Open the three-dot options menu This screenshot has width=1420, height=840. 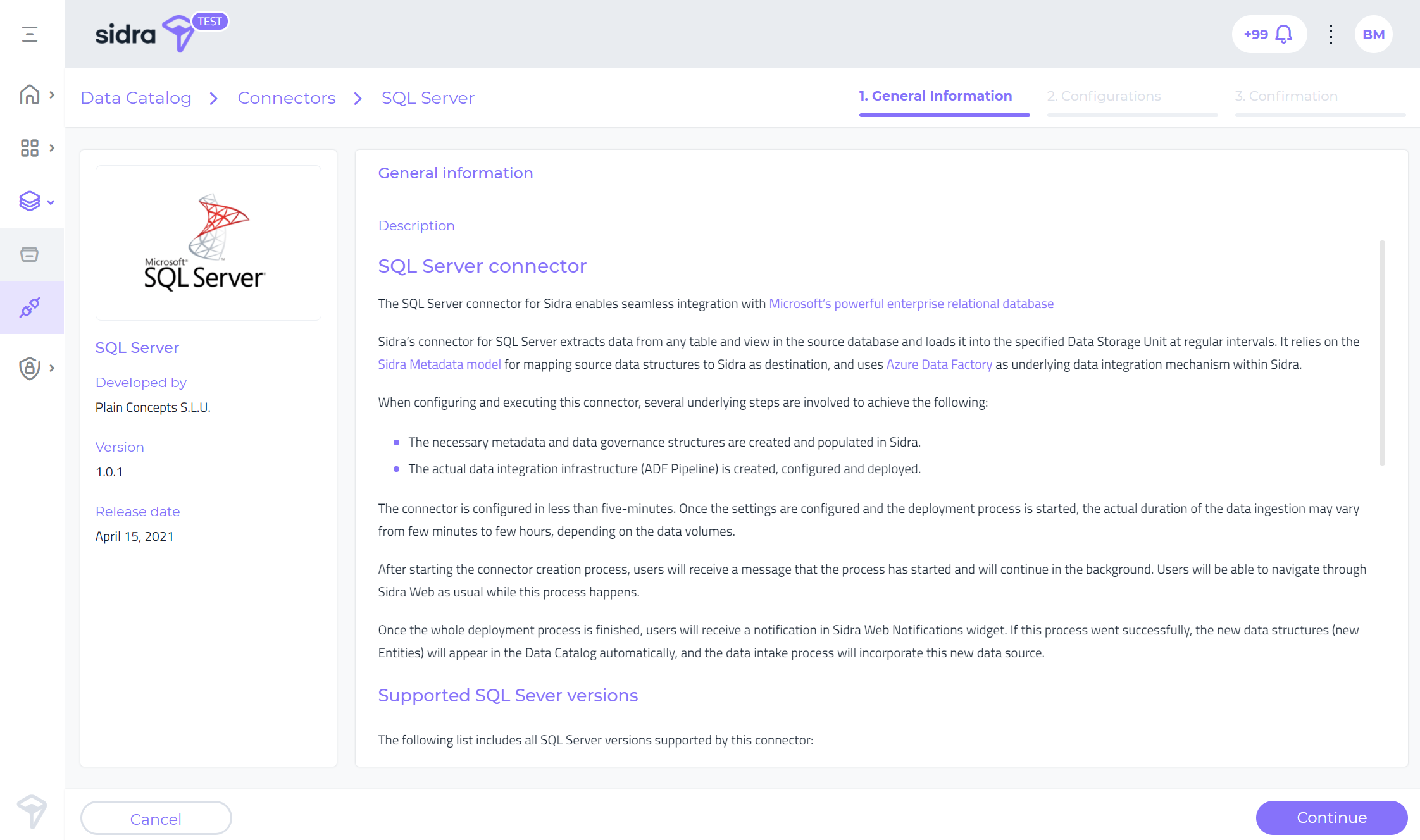pos(1331,34)
